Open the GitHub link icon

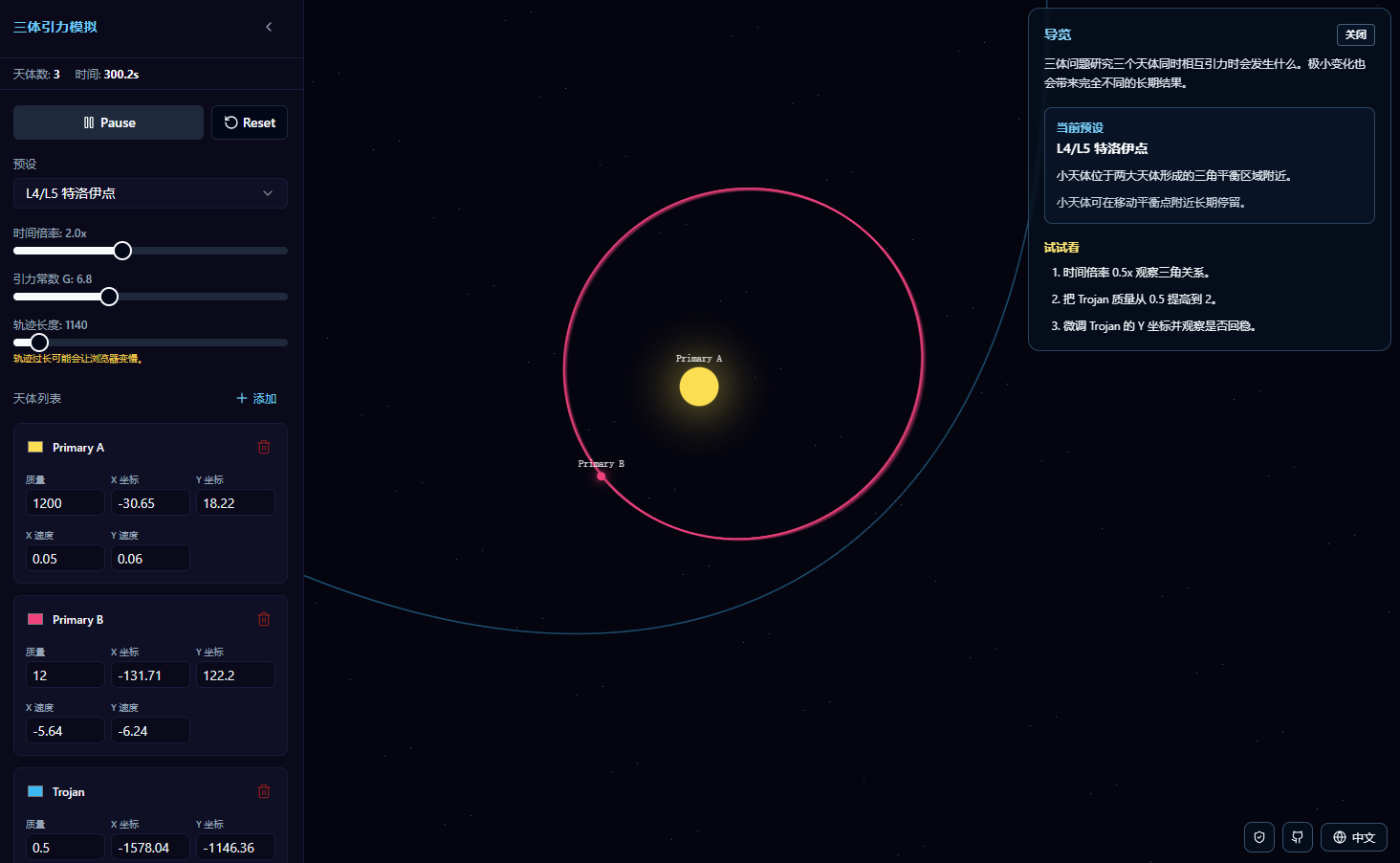point(1298,837)
